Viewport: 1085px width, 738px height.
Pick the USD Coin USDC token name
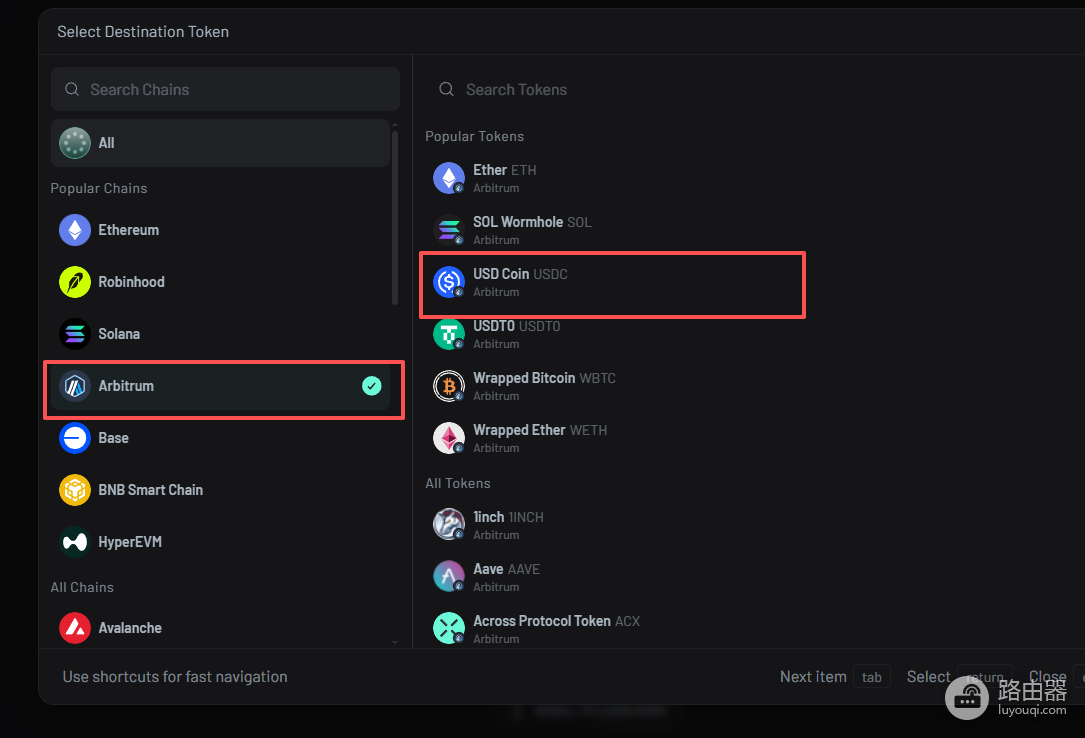[x=520, y=274]
